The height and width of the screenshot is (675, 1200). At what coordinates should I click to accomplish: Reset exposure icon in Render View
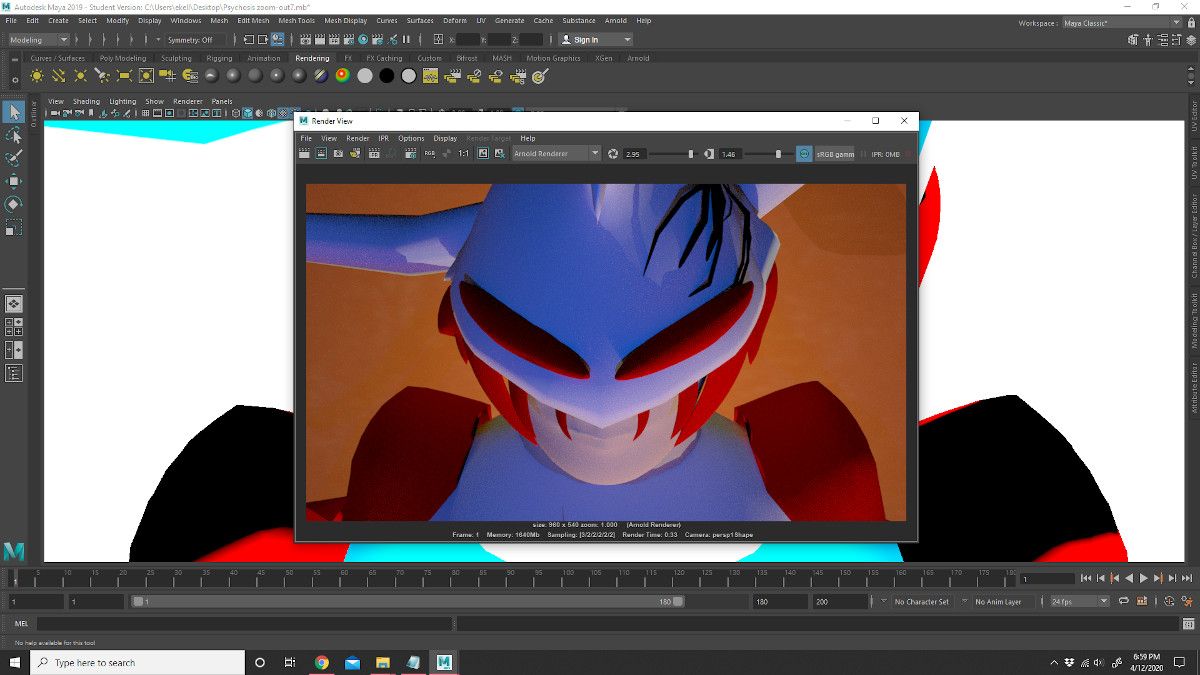pos(613,154)
